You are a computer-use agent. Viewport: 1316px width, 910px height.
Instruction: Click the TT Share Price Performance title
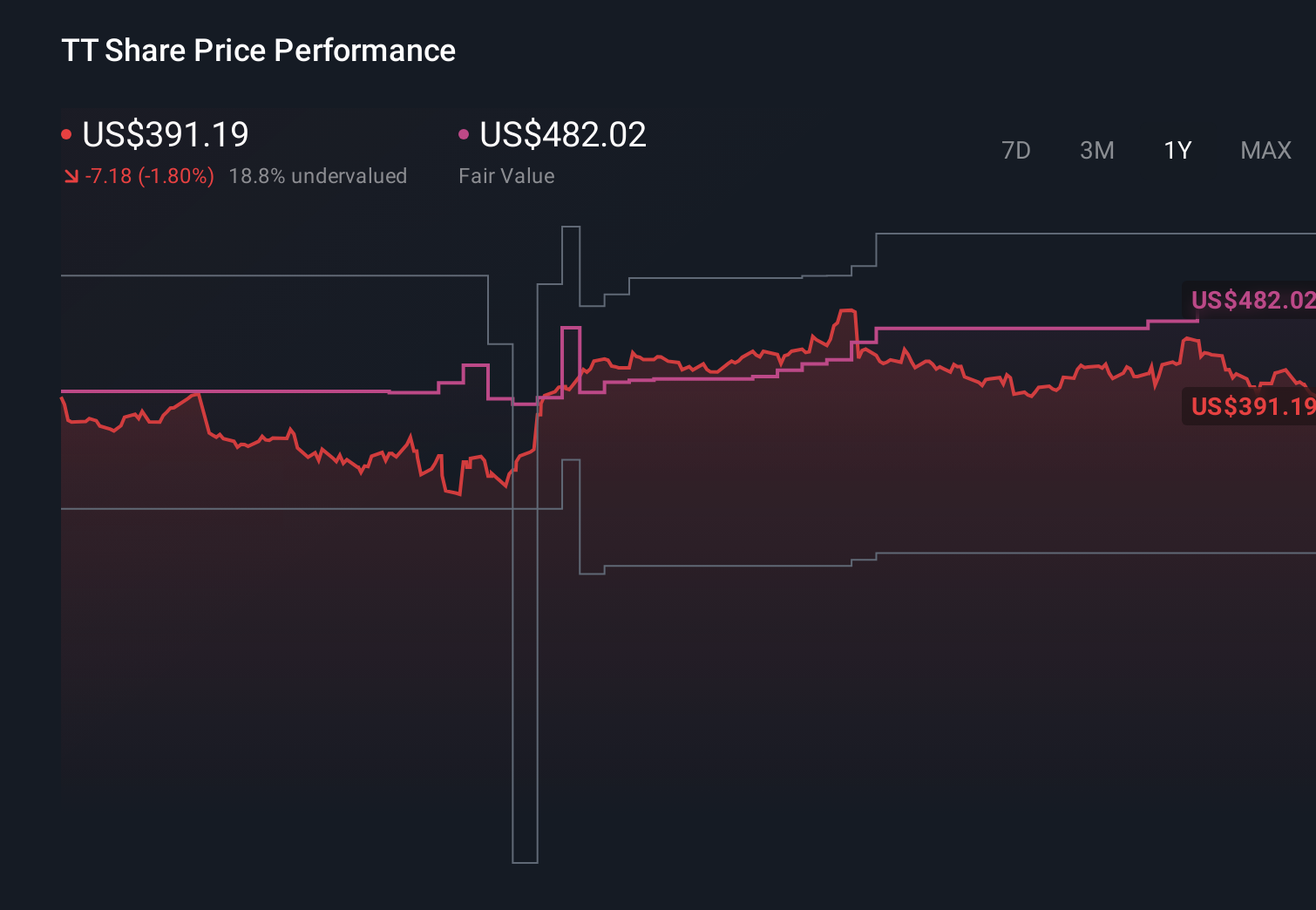coord(258,51)
